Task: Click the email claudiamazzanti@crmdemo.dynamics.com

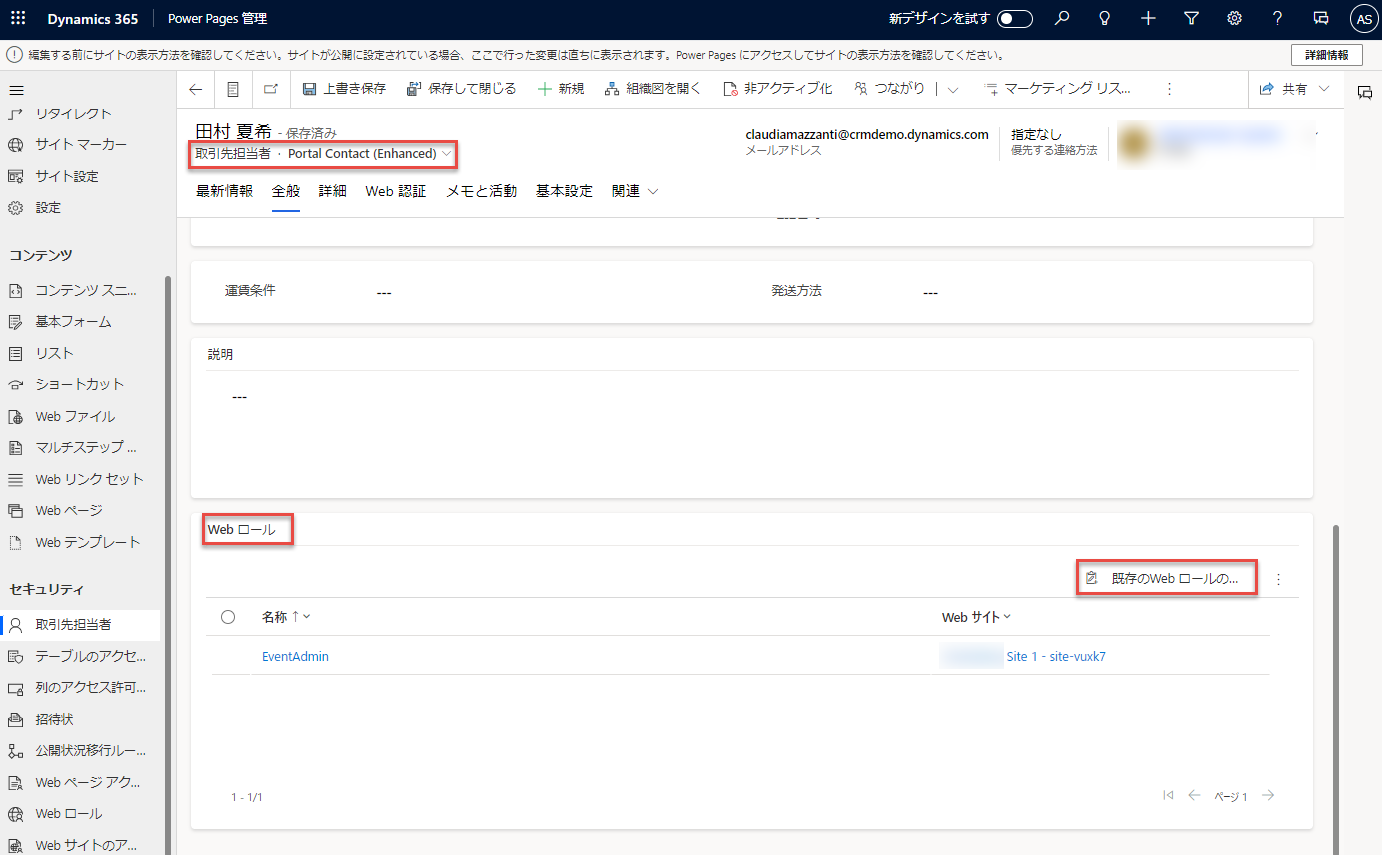Action: (867, 134)
